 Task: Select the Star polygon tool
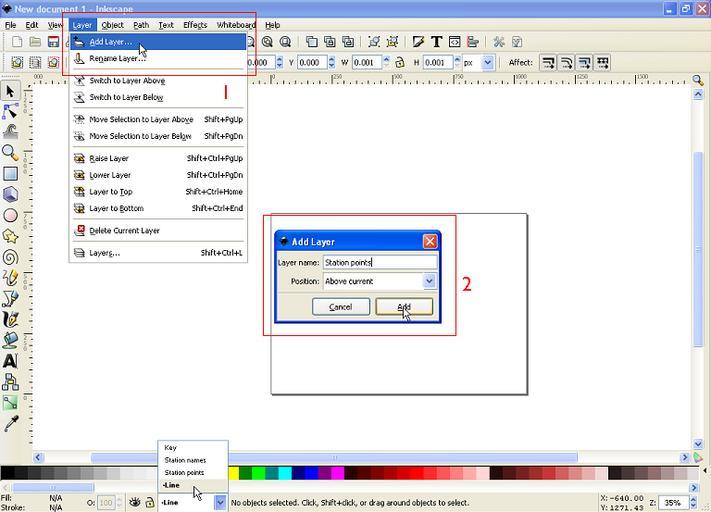coord(10,236)
